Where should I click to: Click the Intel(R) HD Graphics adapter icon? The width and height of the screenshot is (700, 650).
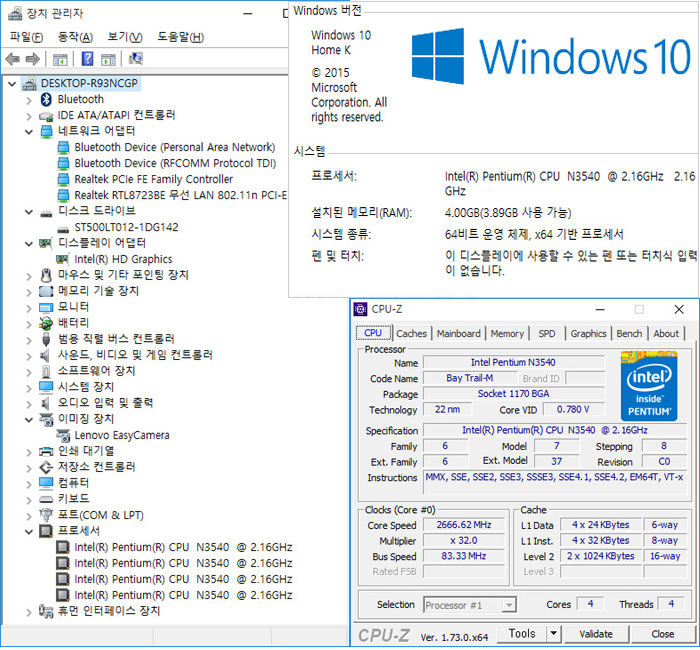[x=62, y=259]
